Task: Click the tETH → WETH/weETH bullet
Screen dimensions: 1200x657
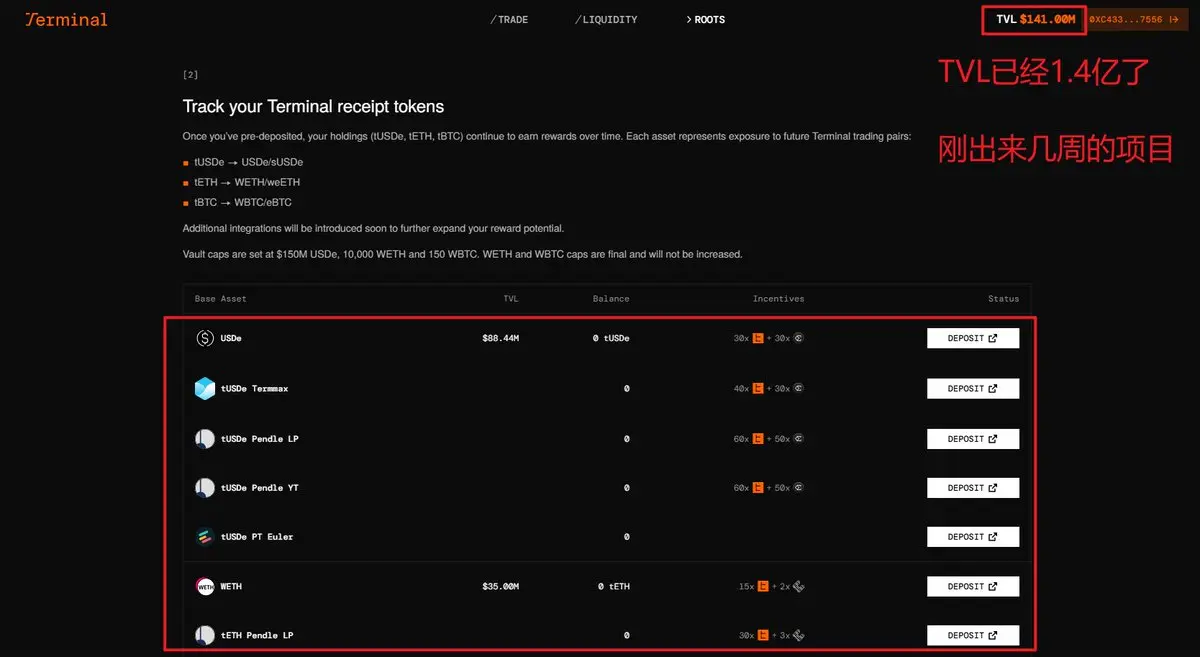Action: click(x=247, y=182)
